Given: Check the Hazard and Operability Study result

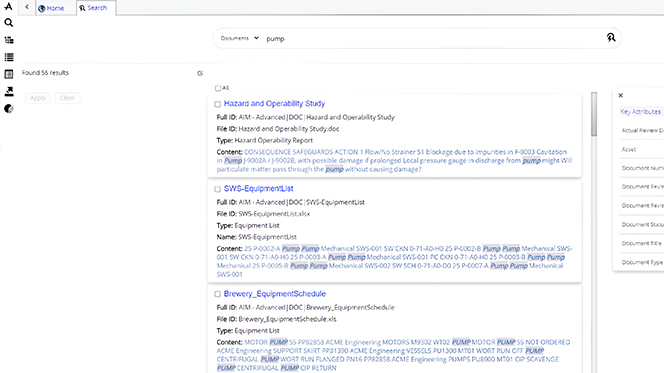Looking at the screenshot, I should pyautogui.click(x=217, y=104).
